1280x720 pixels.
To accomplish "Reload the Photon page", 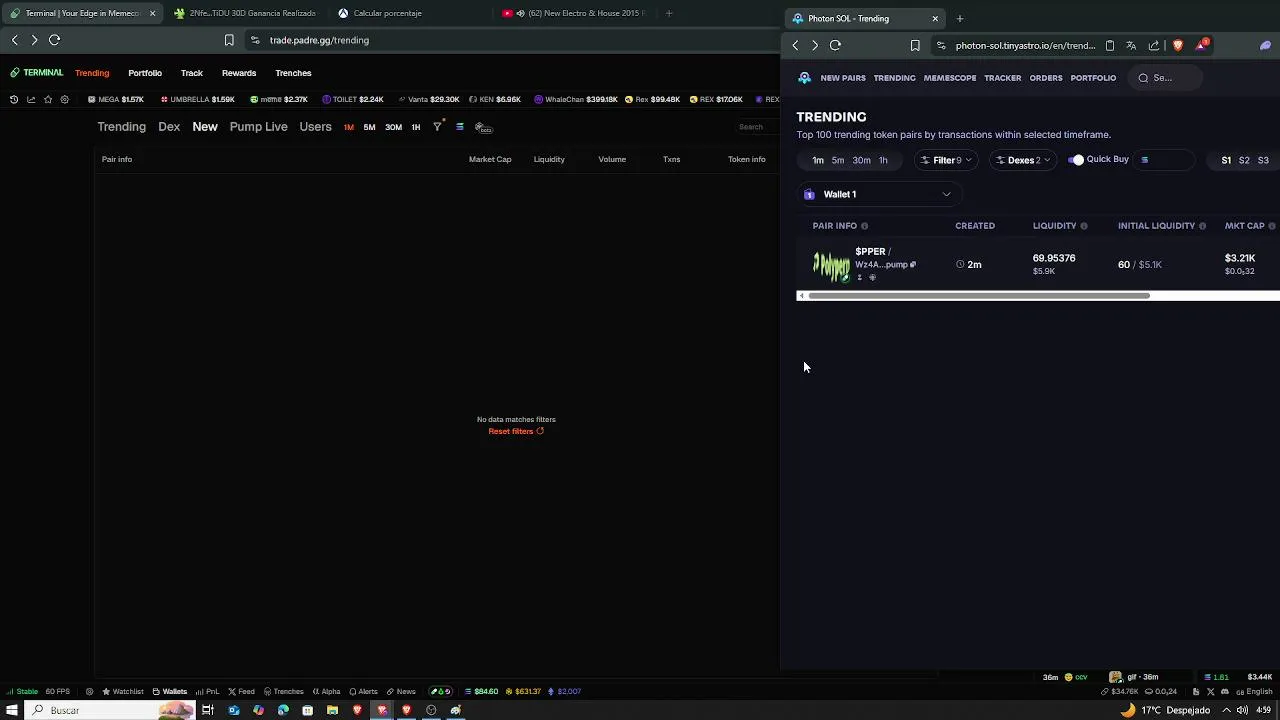I will pos(835,45).
